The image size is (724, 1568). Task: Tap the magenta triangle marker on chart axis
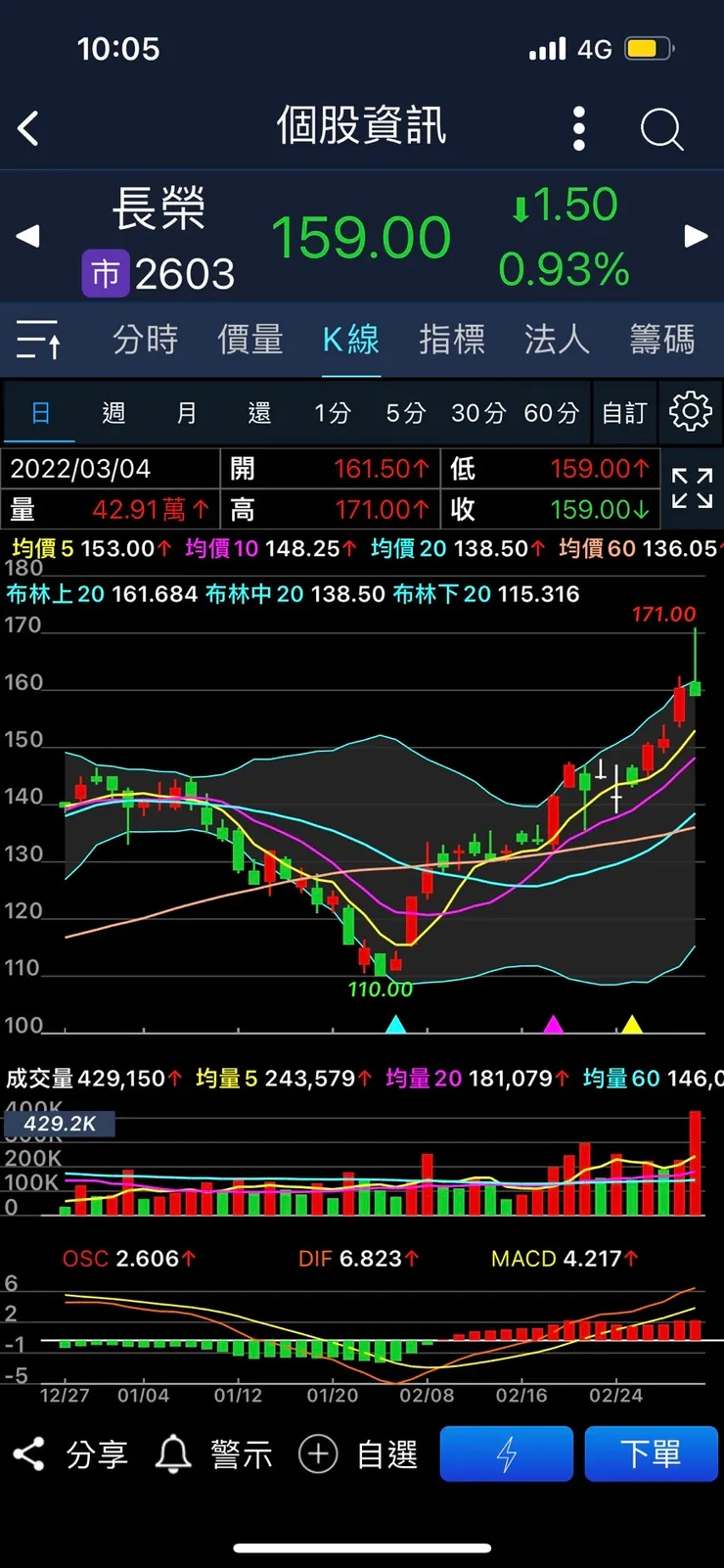point(553,1025)
